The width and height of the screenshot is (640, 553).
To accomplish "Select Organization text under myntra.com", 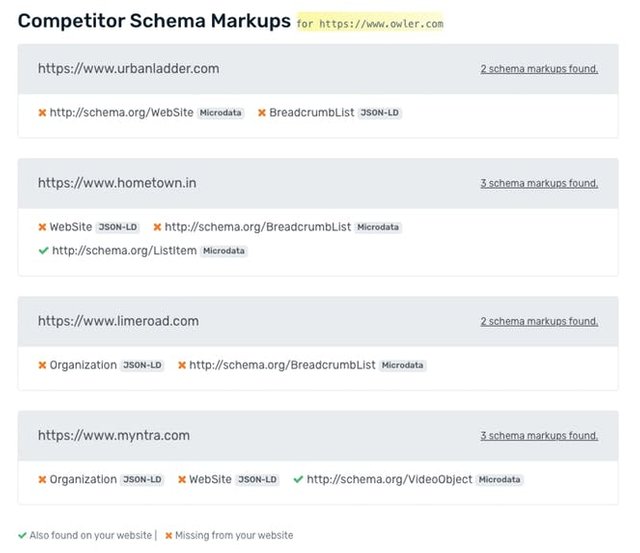I will 83,480.
